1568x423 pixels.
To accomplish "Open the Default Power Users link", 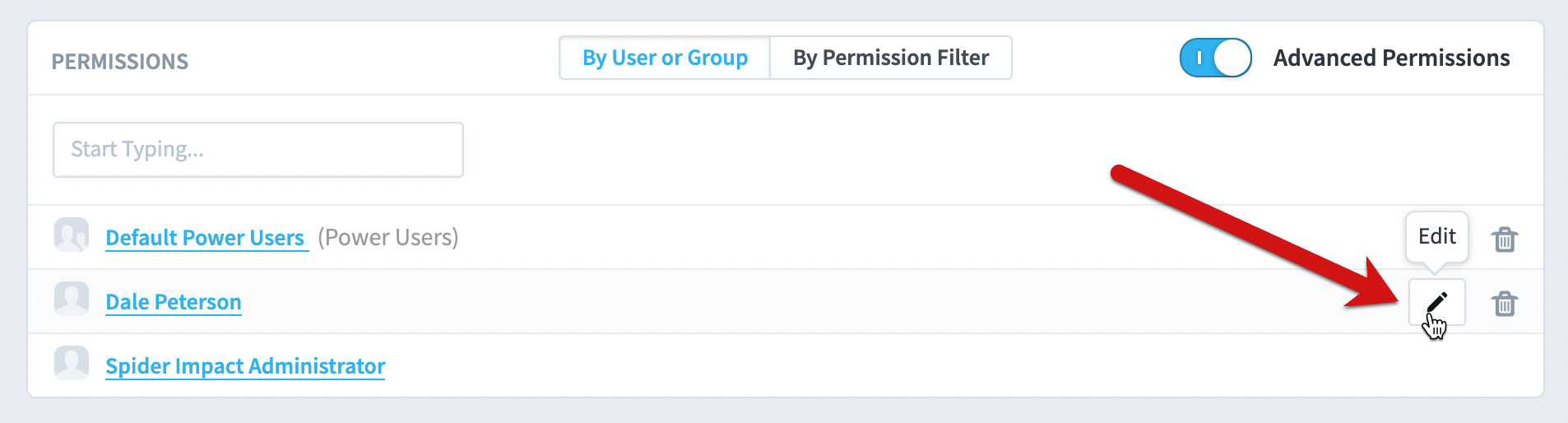I will (x=206, y=238).
